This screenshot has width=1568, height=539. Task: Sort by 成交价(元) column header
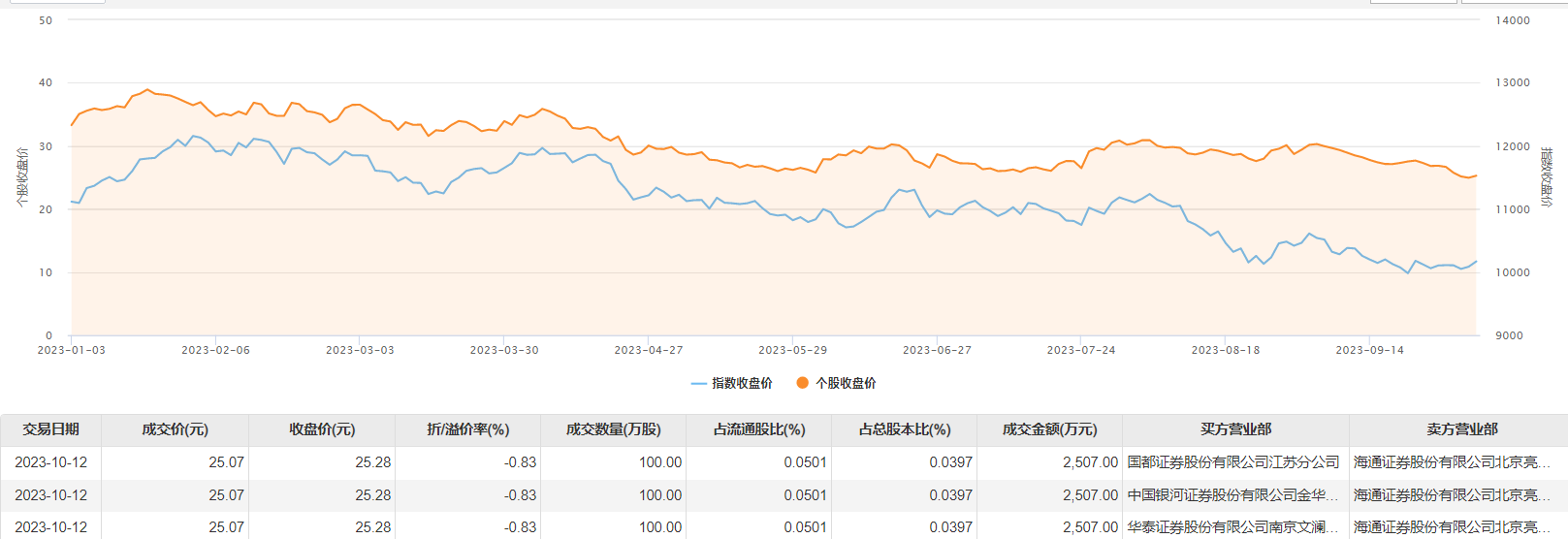point(175,429)
